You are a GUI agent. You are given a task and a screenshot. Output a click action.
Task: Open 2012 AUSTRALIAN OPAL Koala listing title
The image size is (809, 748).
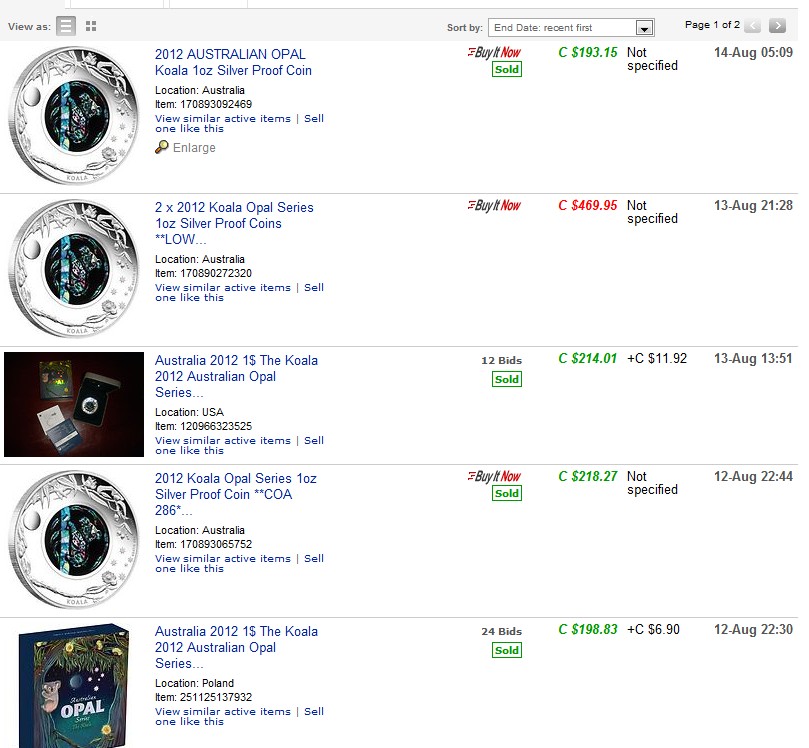click(233, 62)
